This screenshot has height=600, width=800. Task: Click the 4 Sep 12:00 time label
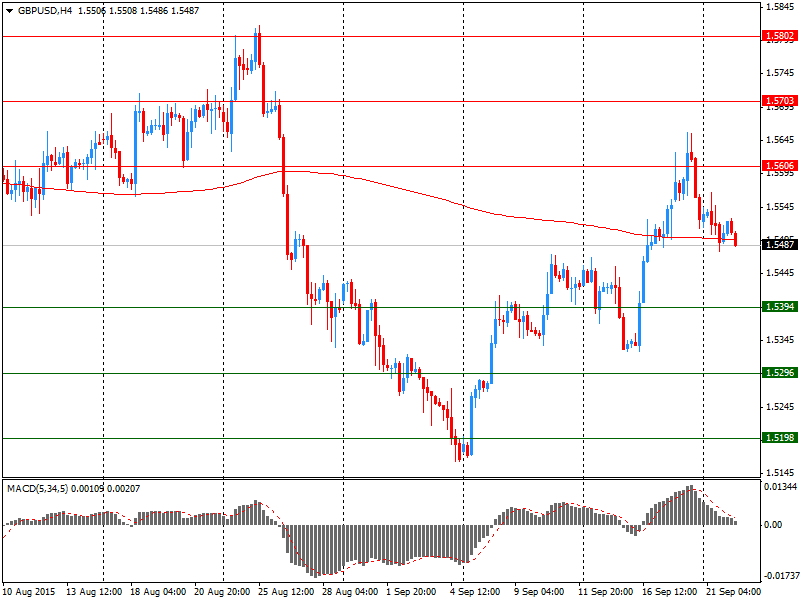[x=475, y=592]
